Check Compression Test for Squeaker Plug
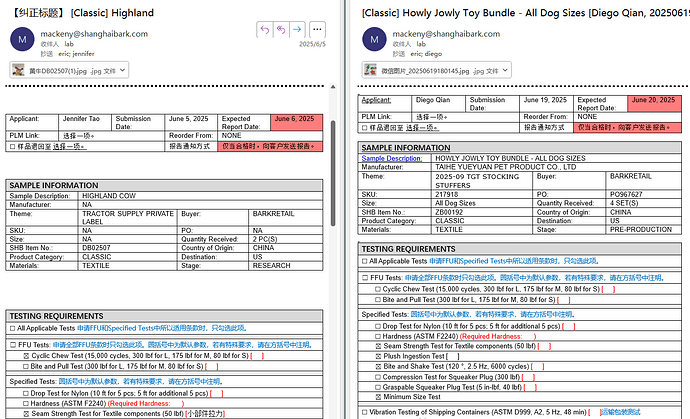Screen dimensions: 690x419 (378, 377)
